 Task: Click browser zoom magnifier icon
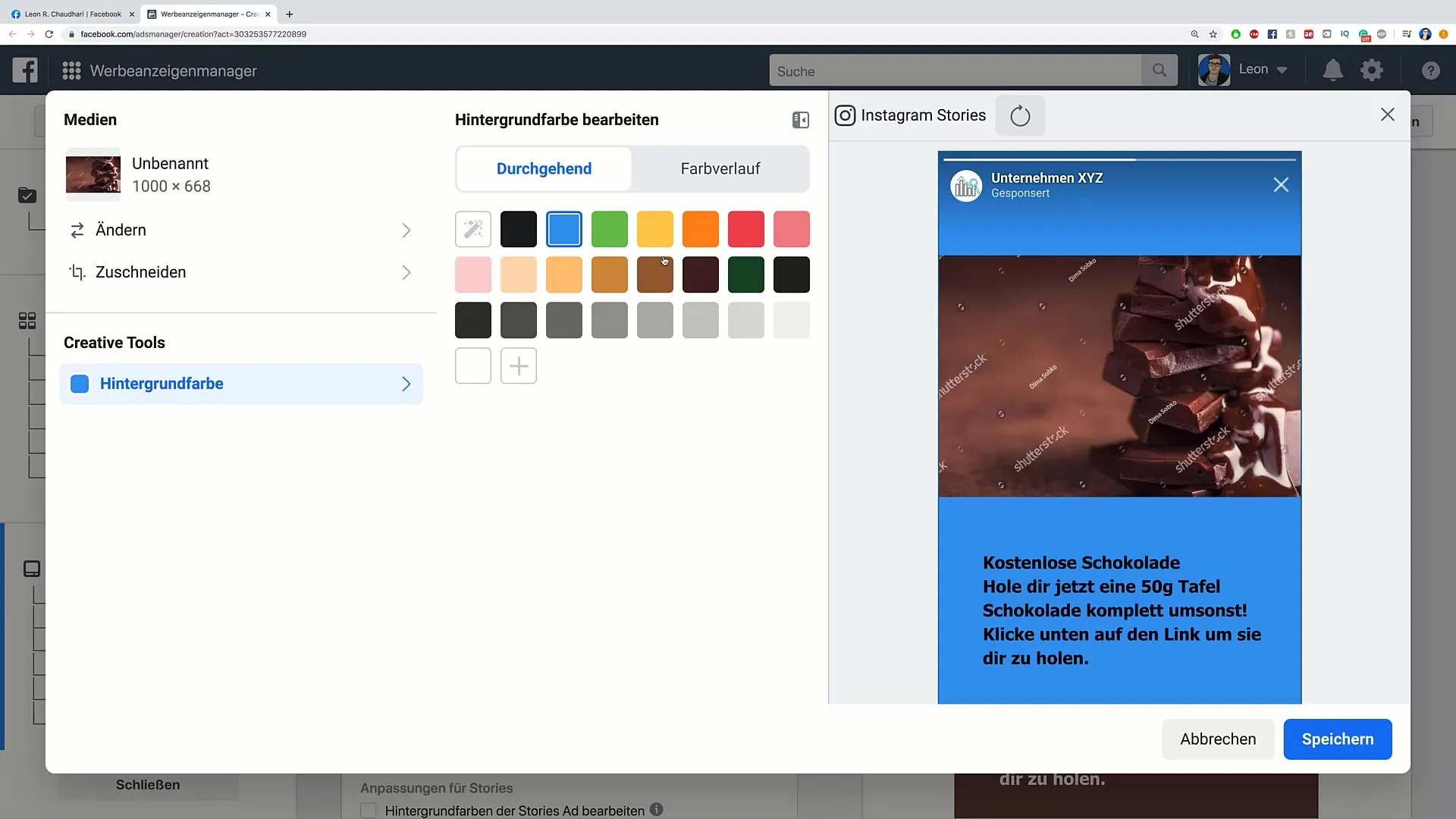click(1194, 34)
